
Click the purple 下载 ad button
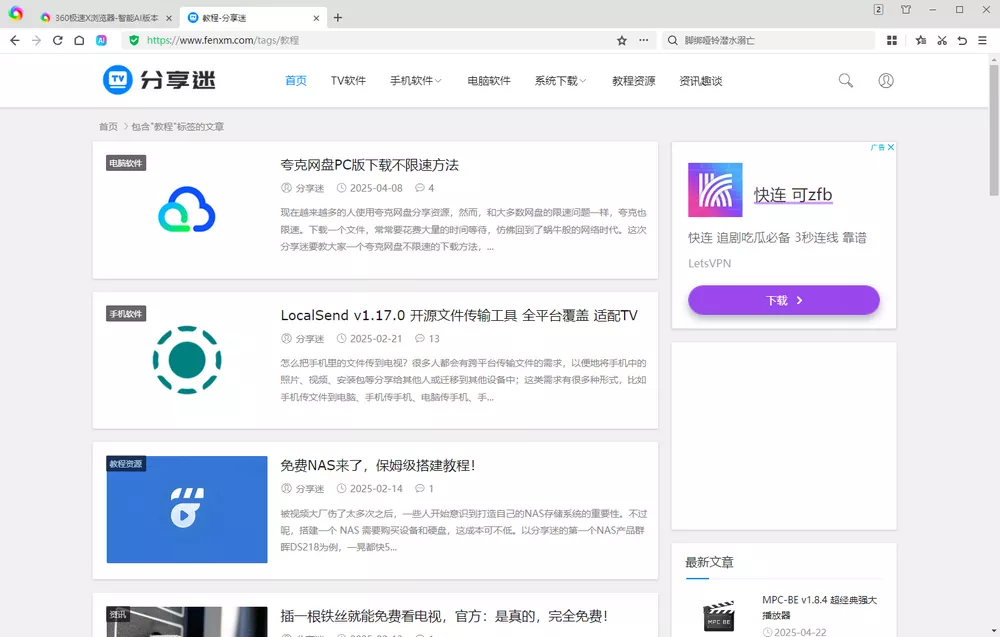click(783, 300)
